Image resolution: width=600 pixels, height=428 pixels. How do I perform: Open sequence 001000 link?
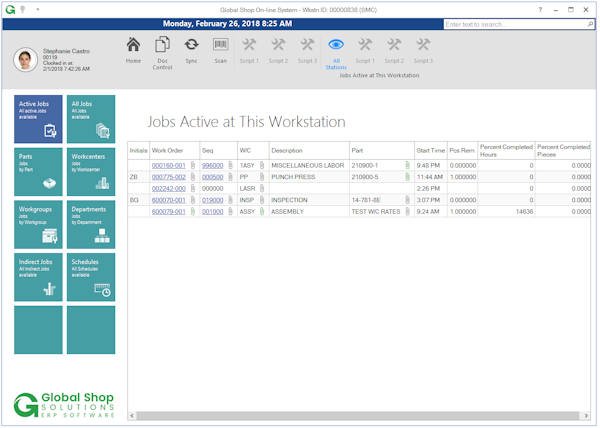pyautogui.click(x=212, y=212)
